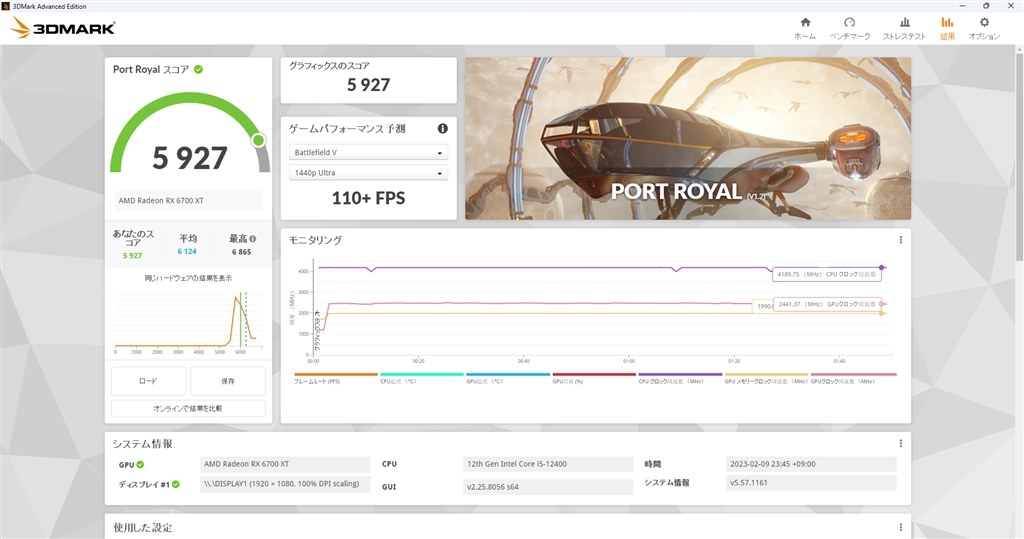Click the 保存 button
1024x539 pixels.
(x=228, y=381)
